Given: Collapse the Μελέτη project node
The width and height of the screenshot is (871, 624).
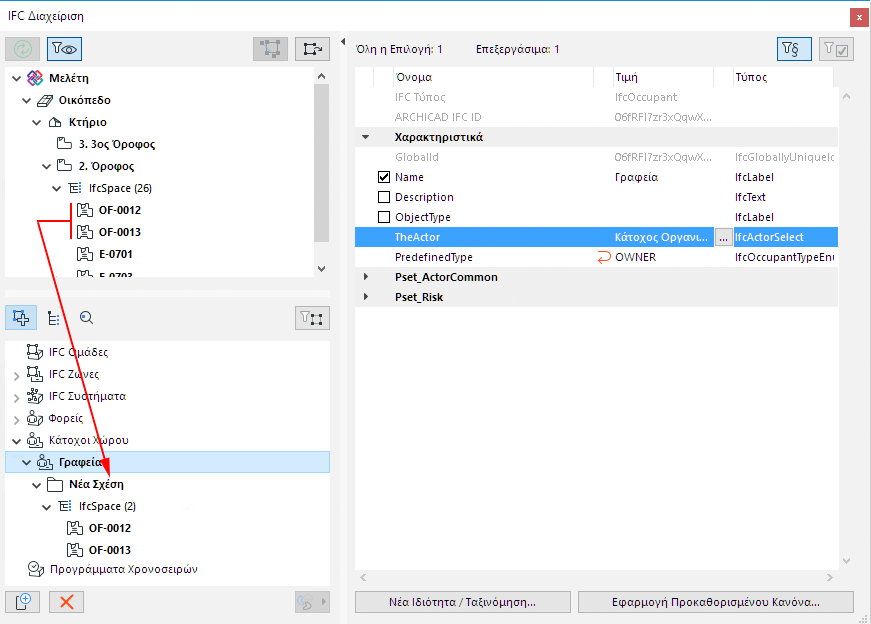Looking at the screenshot, I should tap(17, 78).
